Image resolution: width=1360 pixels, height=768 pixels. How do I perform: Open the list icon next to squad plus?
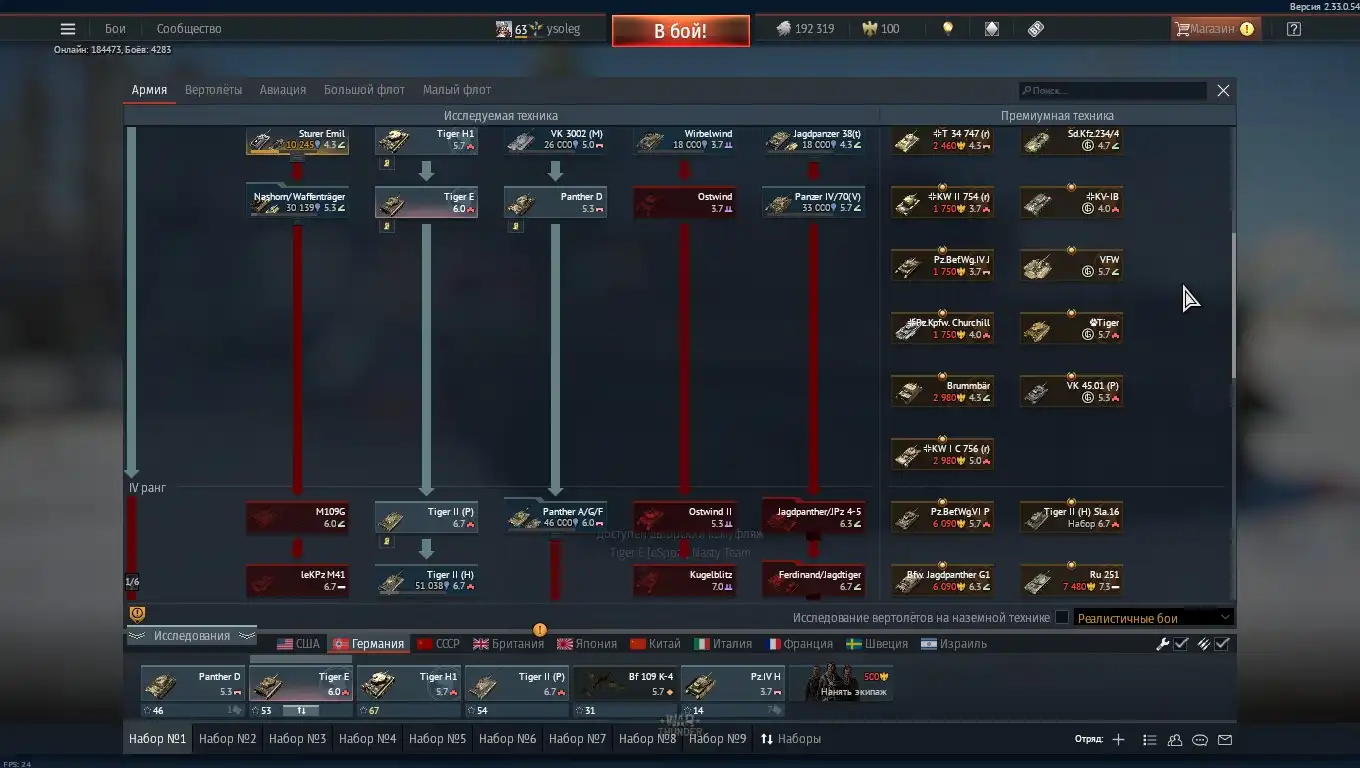(1150, 740)
